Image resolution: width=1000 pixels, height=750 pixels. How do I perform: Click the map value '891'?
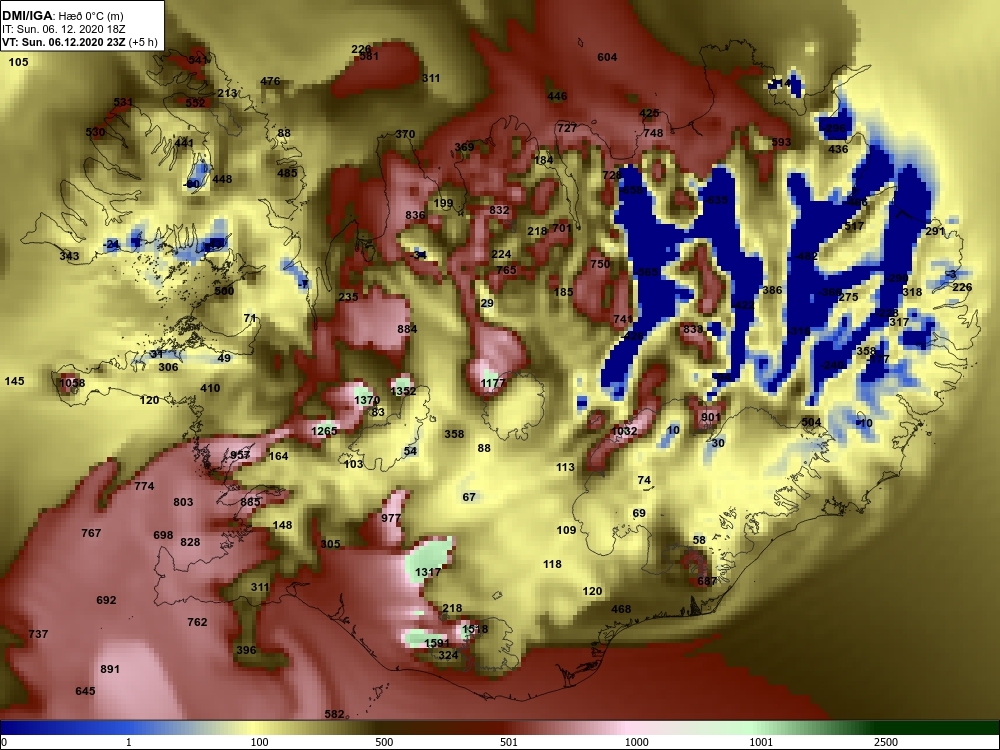click(110, 669)
